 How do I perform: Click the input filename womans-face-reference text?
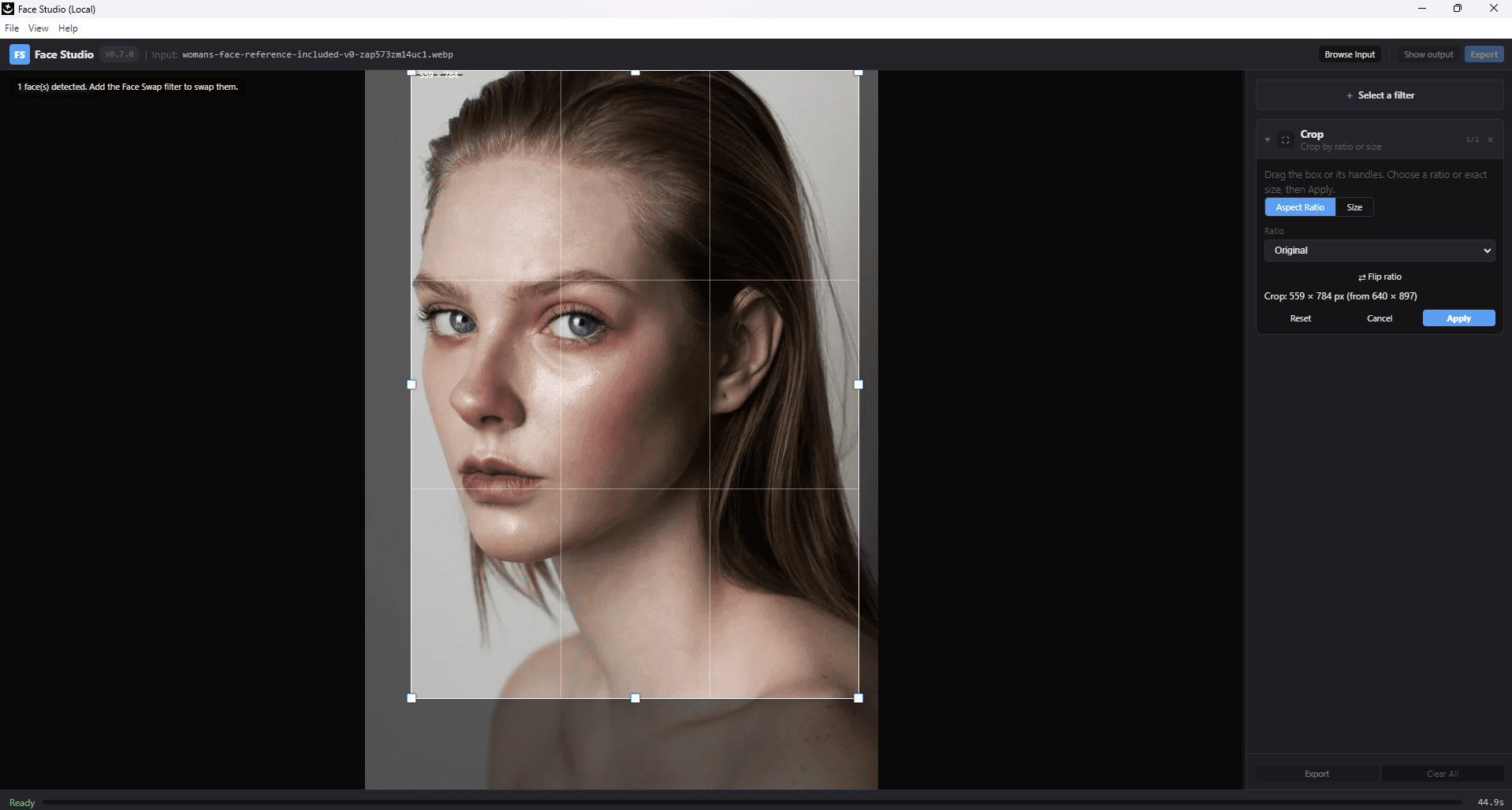[318, 54]
